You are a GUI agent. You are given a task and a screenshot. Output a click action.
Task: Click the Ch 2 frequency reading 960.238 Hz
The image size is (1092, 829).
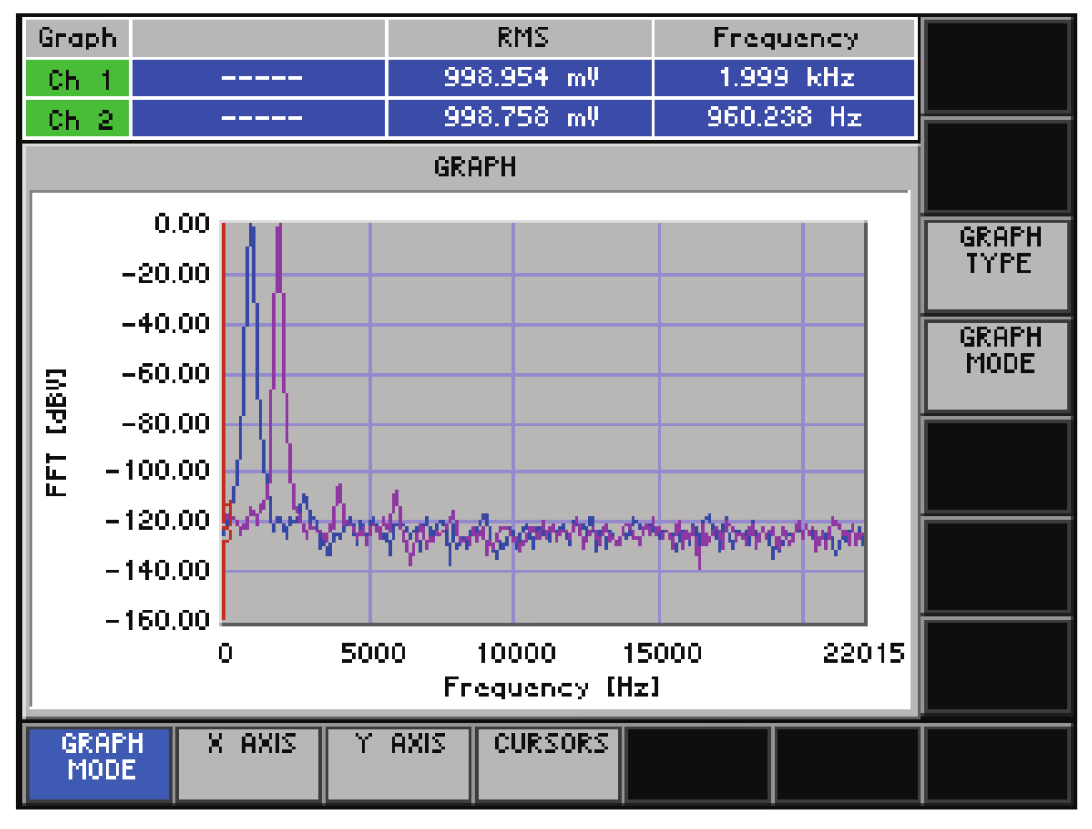[784, 120]
